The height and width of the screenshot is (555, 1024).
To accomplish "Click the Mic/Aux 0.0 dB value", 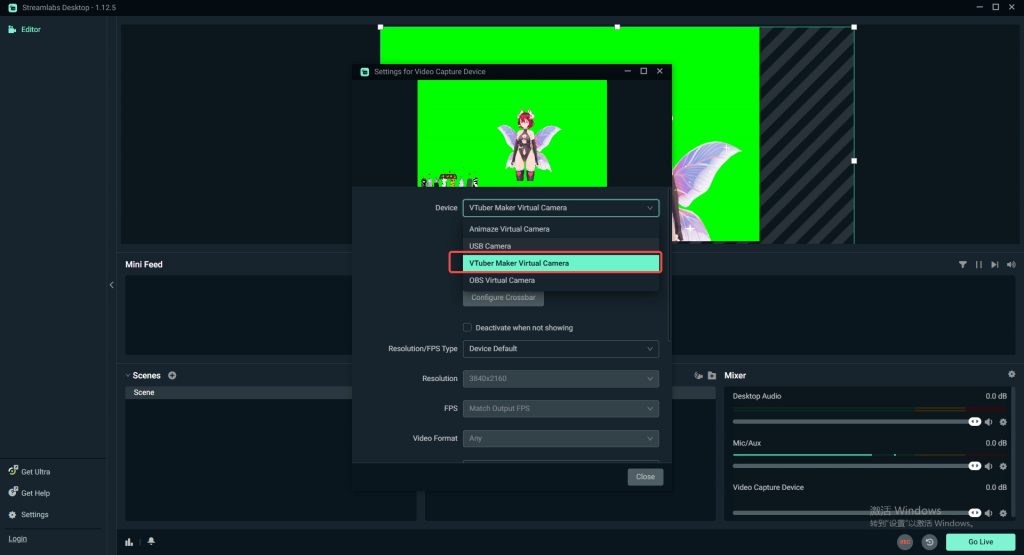I will (996, 443).
